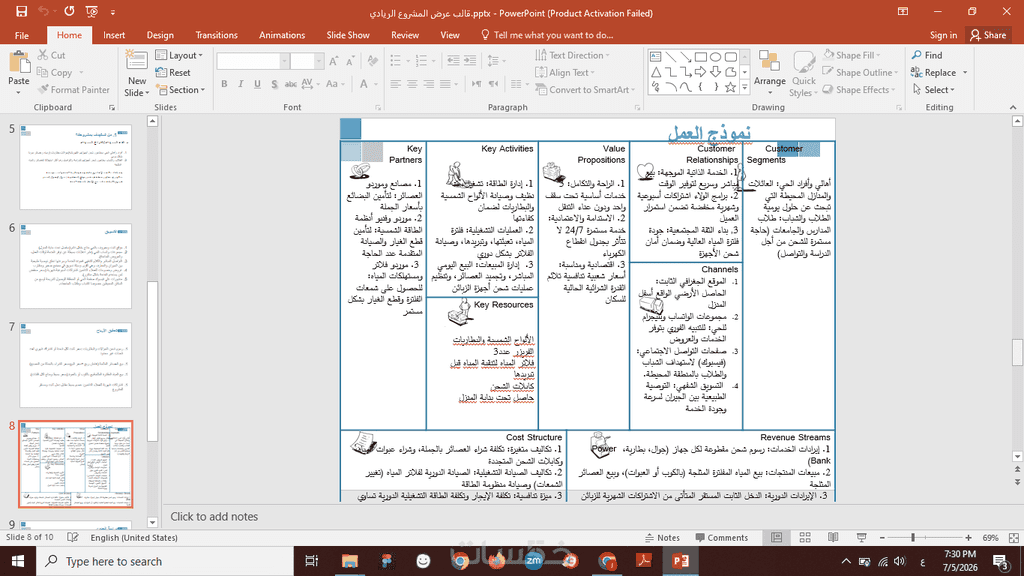Fit slide to current window icon

coord(1014,537)
